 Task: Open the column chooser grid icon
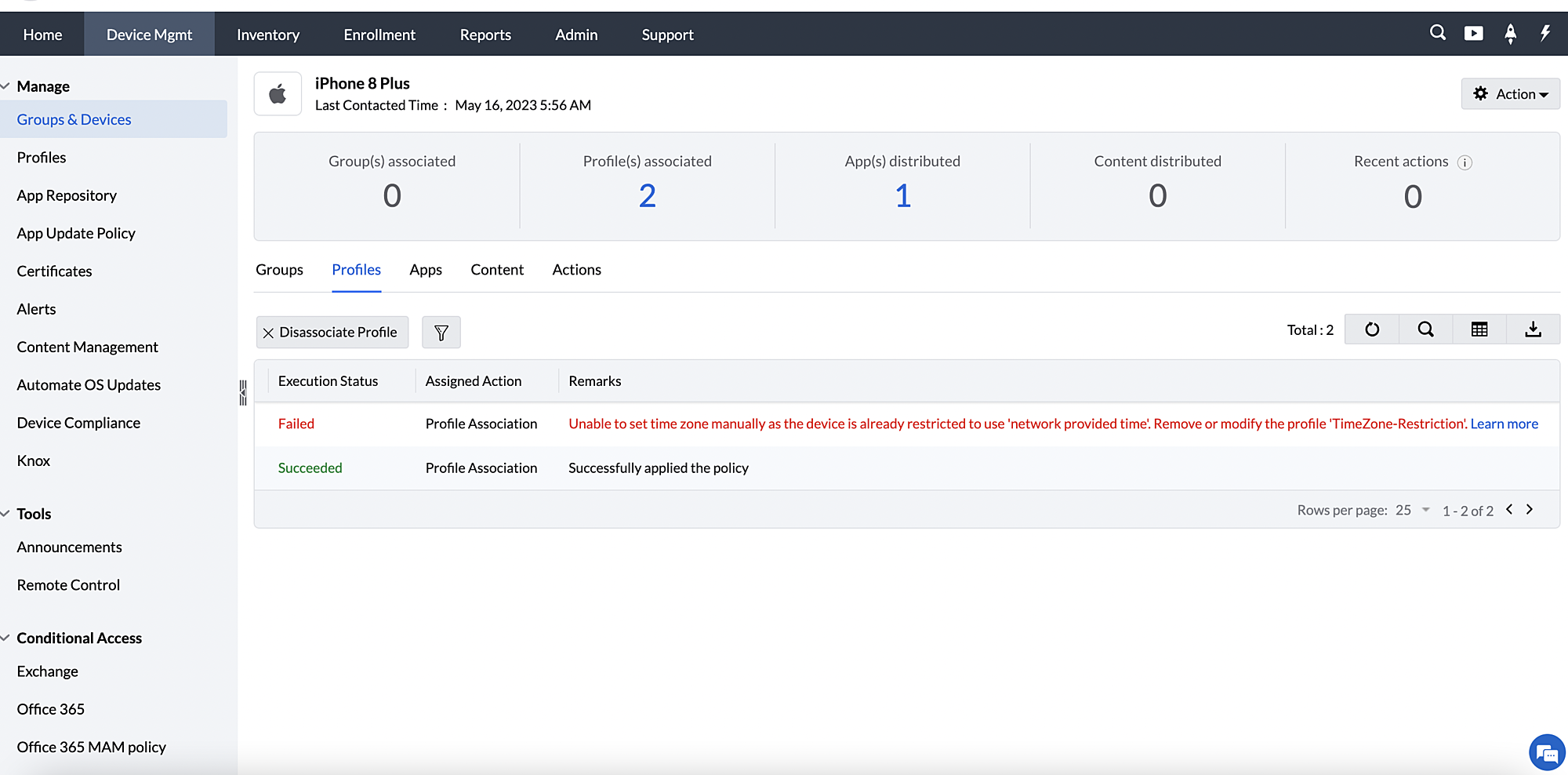[x=1479, y=329]
